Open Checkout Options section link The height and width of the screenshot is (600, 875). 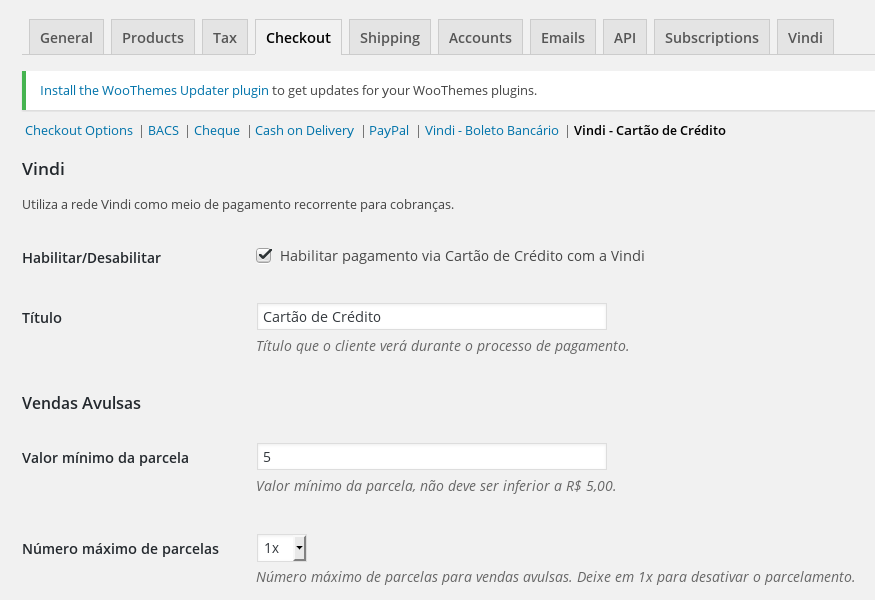coord(79,131)
